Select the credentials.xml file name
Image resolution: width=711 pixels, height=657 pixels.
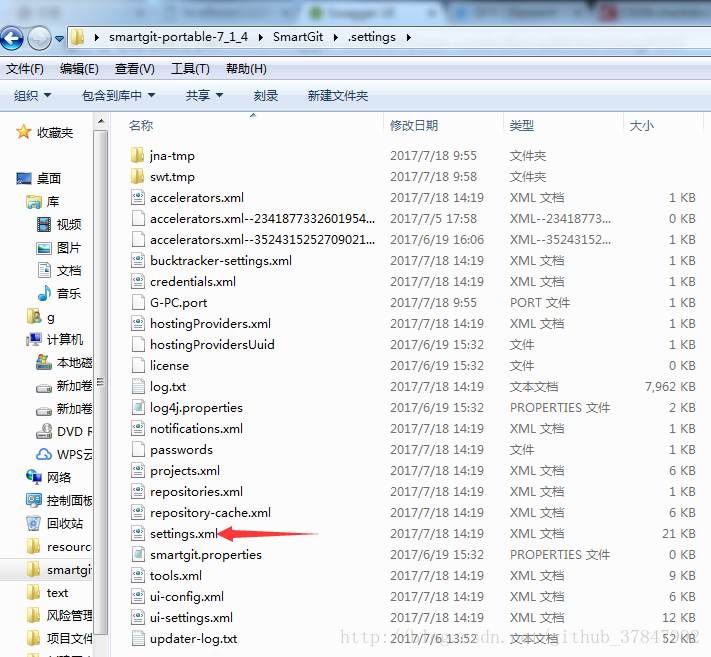(193, 282)
